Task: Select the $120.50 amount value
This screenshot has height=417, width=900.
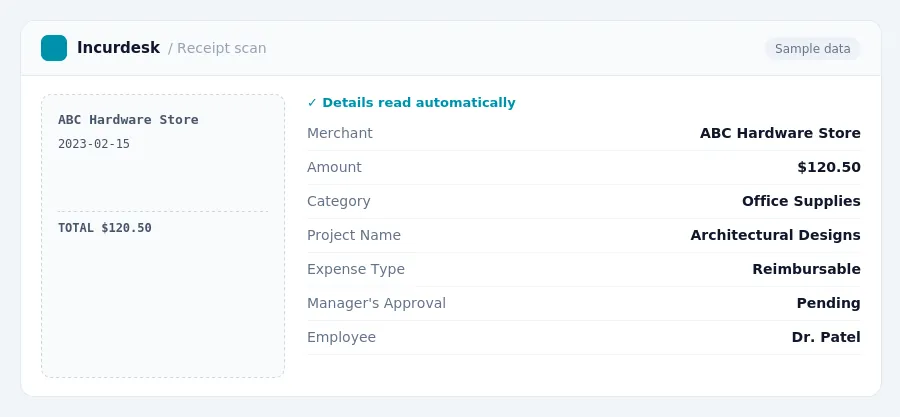Action: coord(829,167)
